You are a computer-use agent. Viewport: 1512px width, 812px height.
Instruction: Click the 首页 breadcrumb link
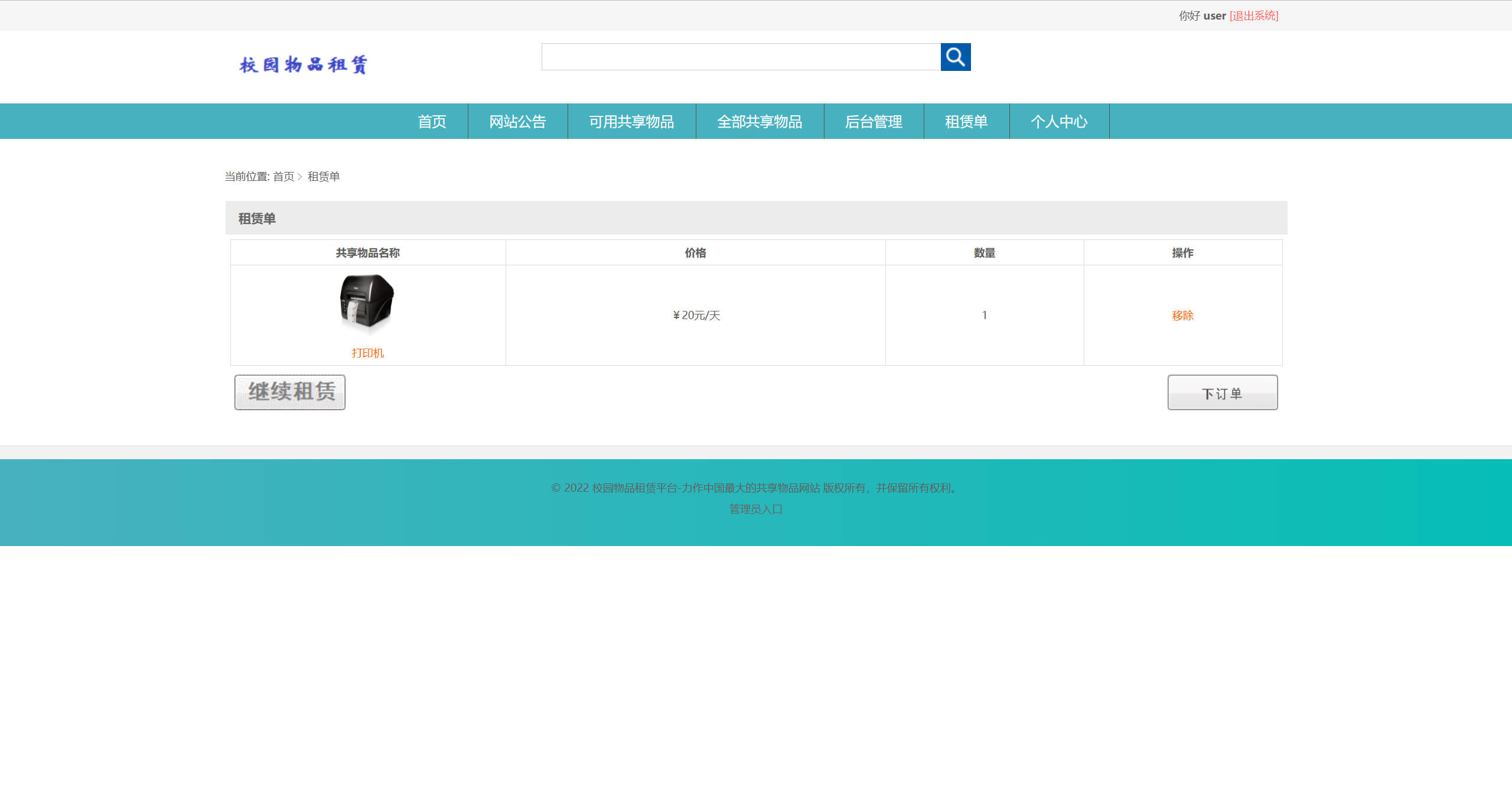pos(283,176)
